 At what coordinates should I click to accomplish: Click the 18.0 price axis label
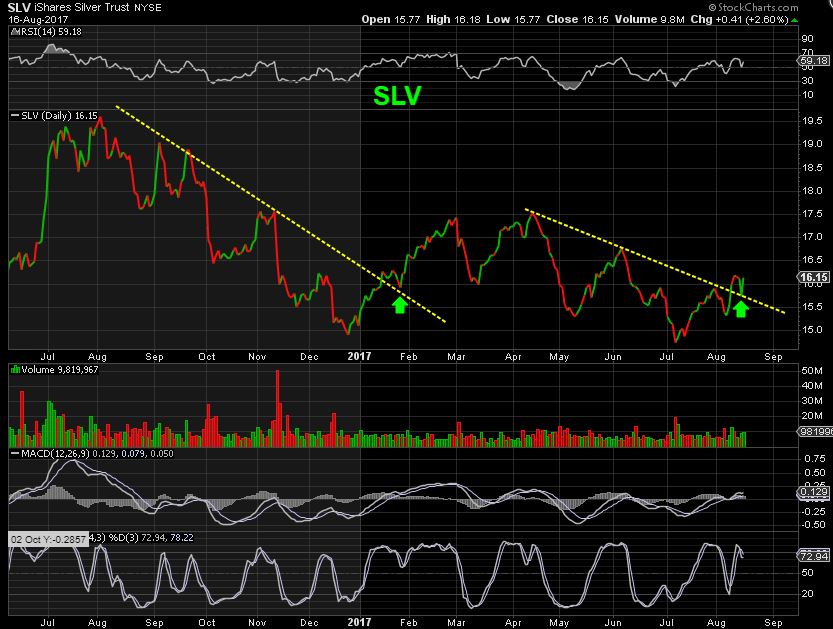[x=812, y=190]
